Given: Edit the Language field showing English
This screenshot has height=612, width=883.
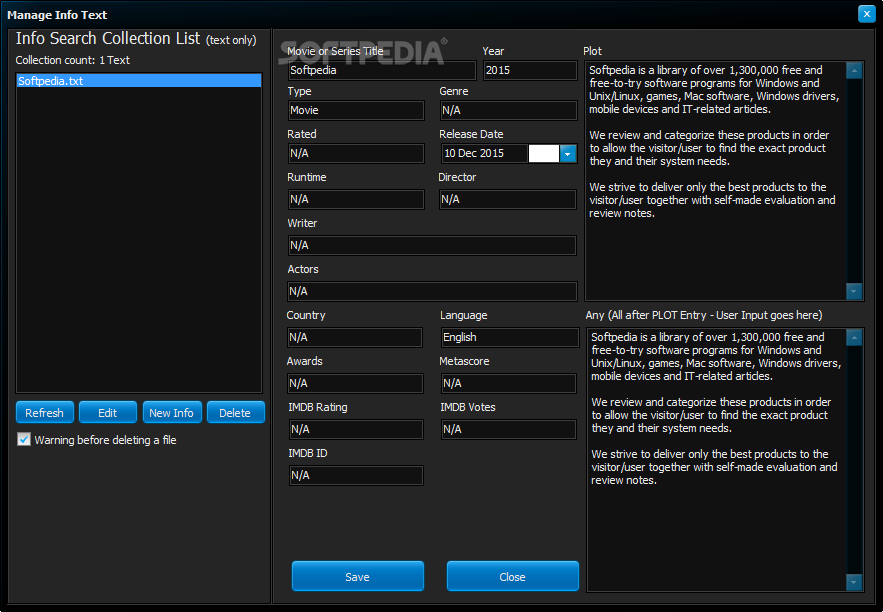Looking at the screenshot, I should tap(510, 337).
